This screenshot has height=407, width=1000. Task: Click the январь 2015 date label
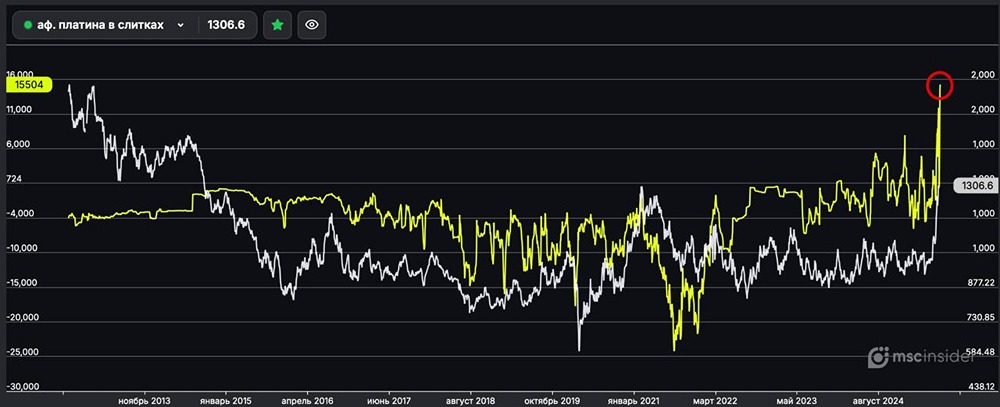[226, 401]
